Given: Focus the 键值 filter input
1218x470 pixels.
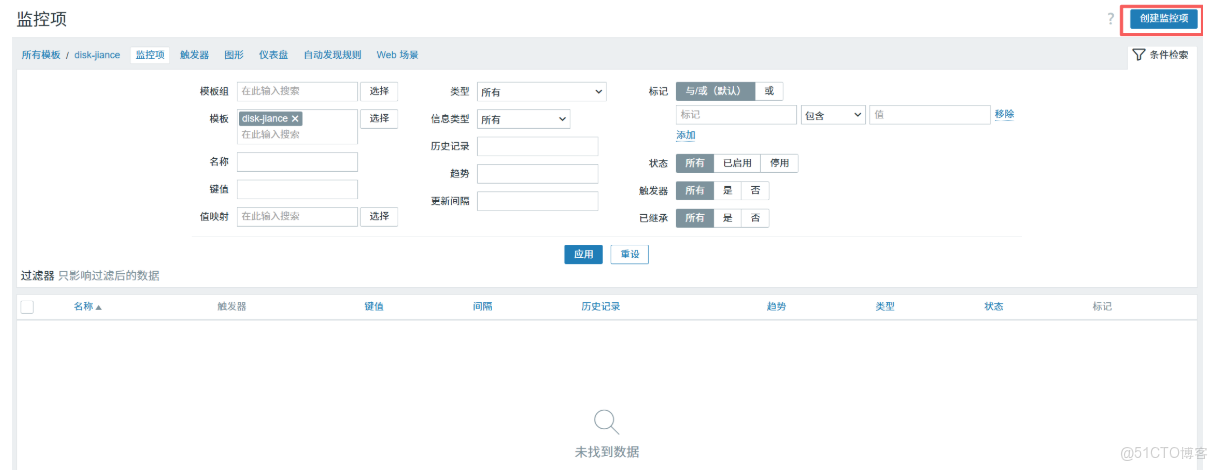Looking at the screenshot, I should (x=297, y=189).
